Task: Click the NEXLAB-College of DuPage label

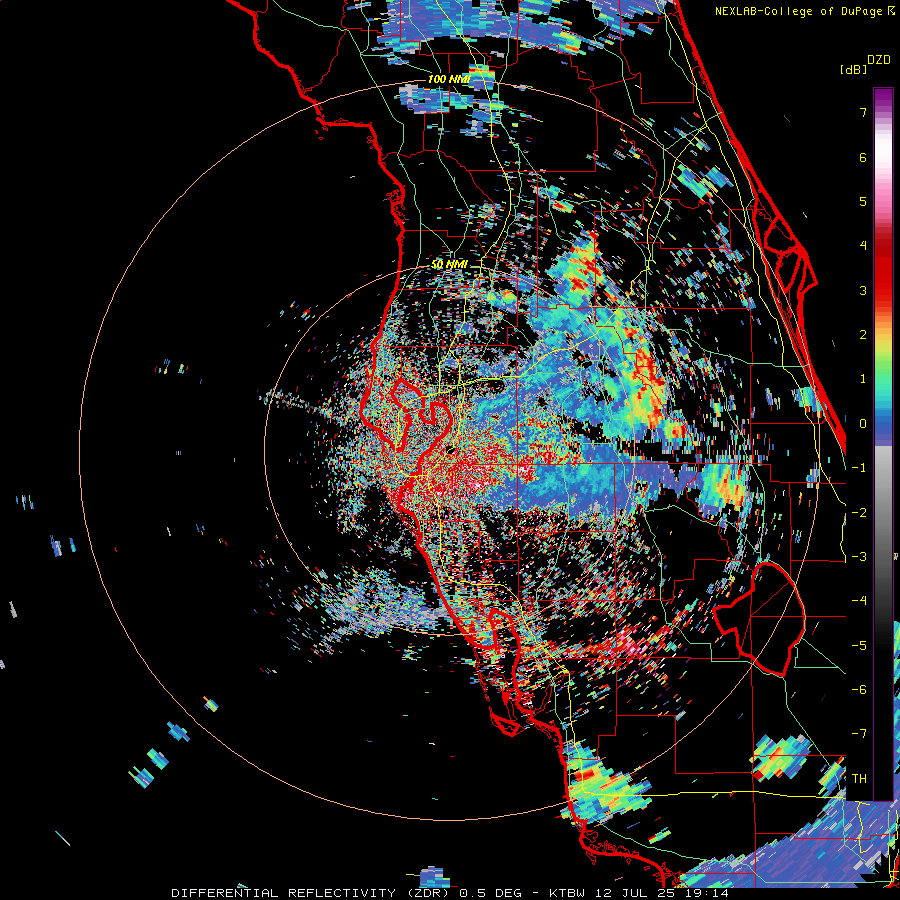Action: point(799,11)
